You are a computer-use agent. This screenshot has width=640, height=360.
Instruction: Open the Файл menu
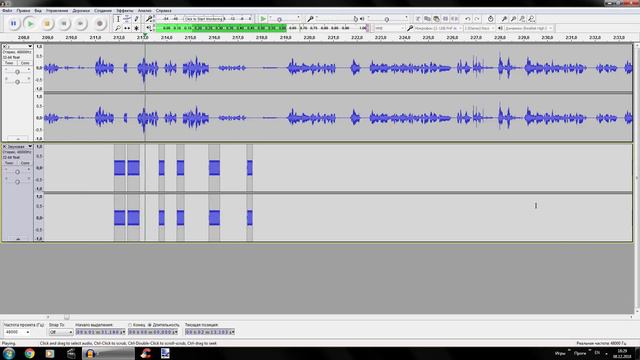pyautogui.click(x=7, y=11)
